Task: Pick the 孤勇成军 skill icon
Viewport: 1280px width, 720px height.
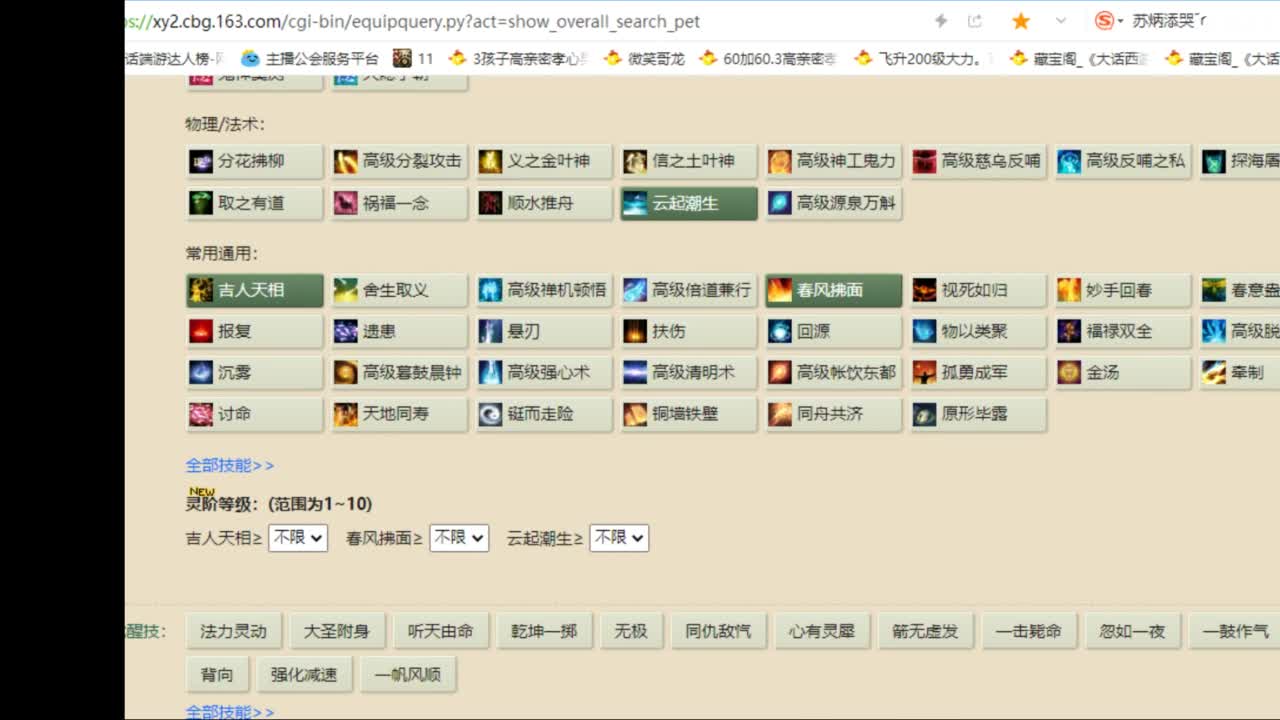Action: pos(924,373)
